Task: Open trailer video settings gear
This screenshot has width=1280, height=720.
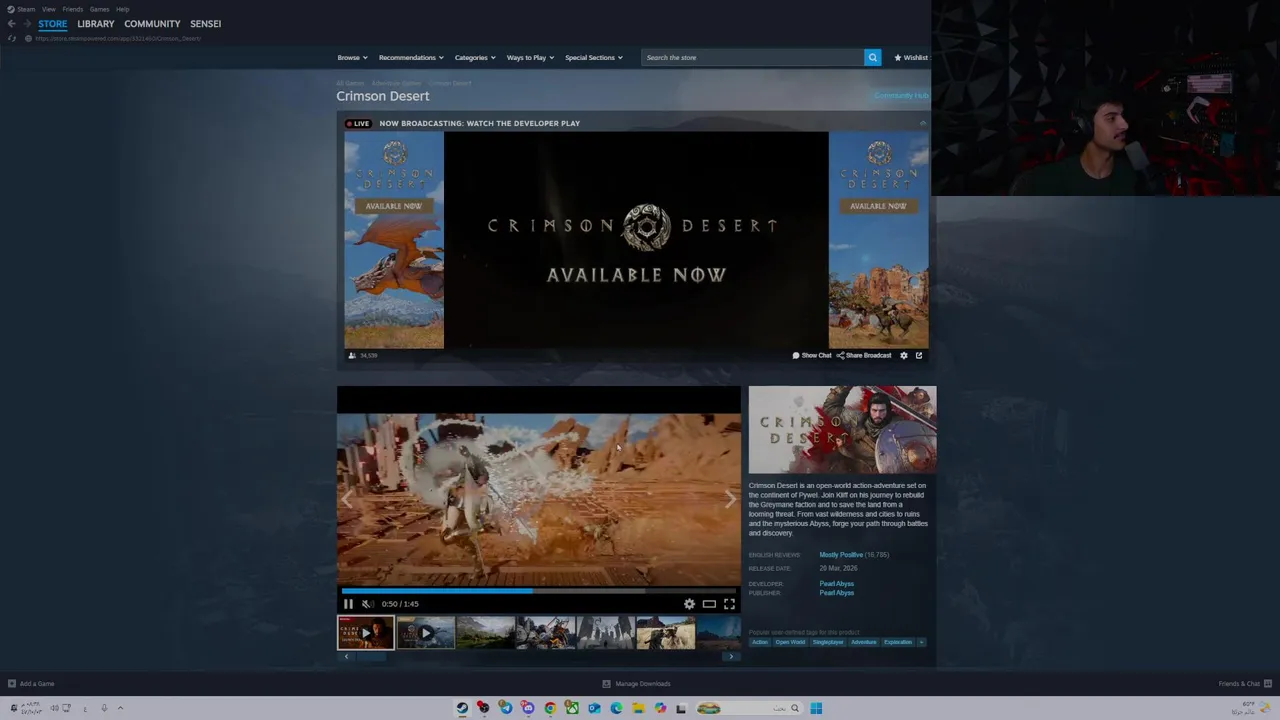Action: [x=689, y=604]
